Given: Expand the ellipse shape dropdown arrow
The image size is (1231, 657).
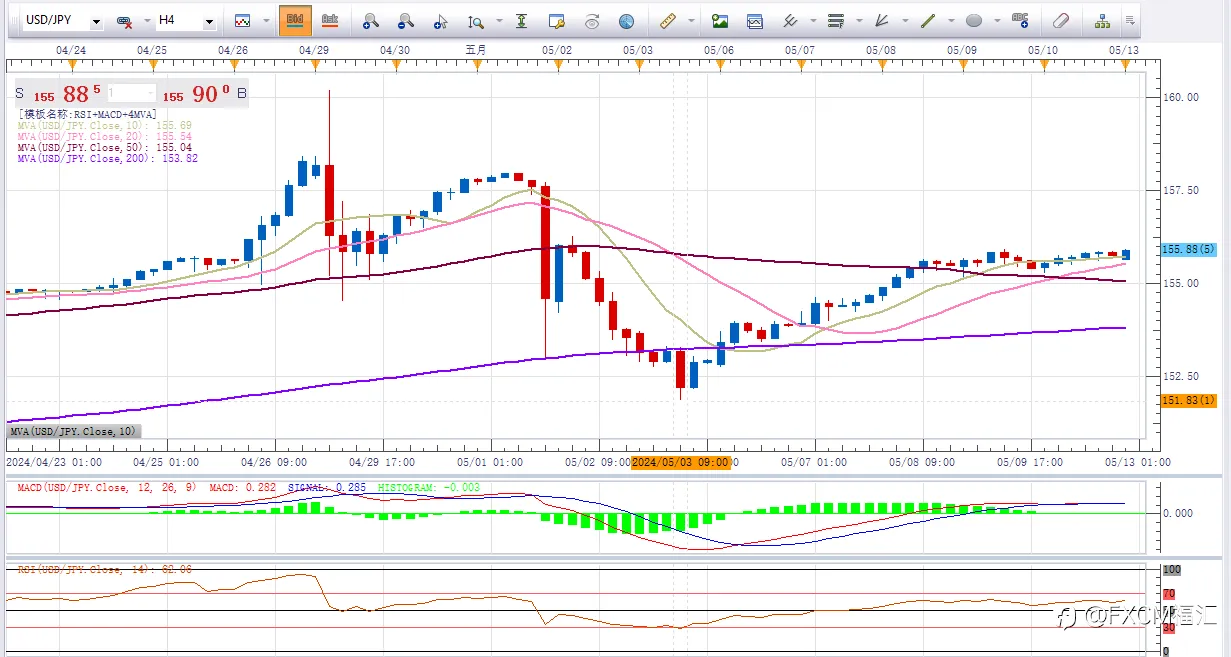Looking at the screenshot, I should pos(996,21).
